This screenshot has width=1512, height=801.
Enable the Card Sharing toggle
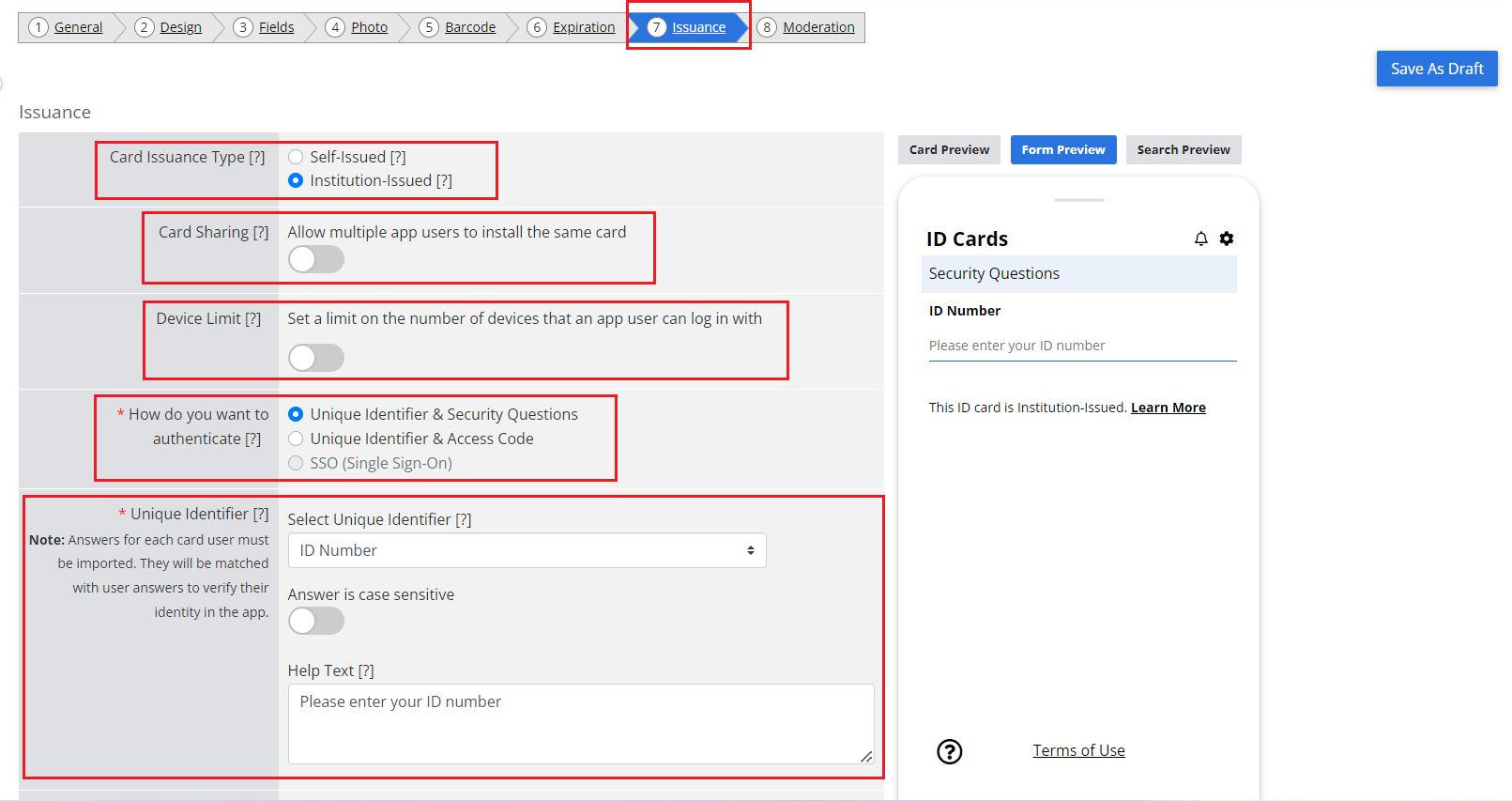(316, 259)
